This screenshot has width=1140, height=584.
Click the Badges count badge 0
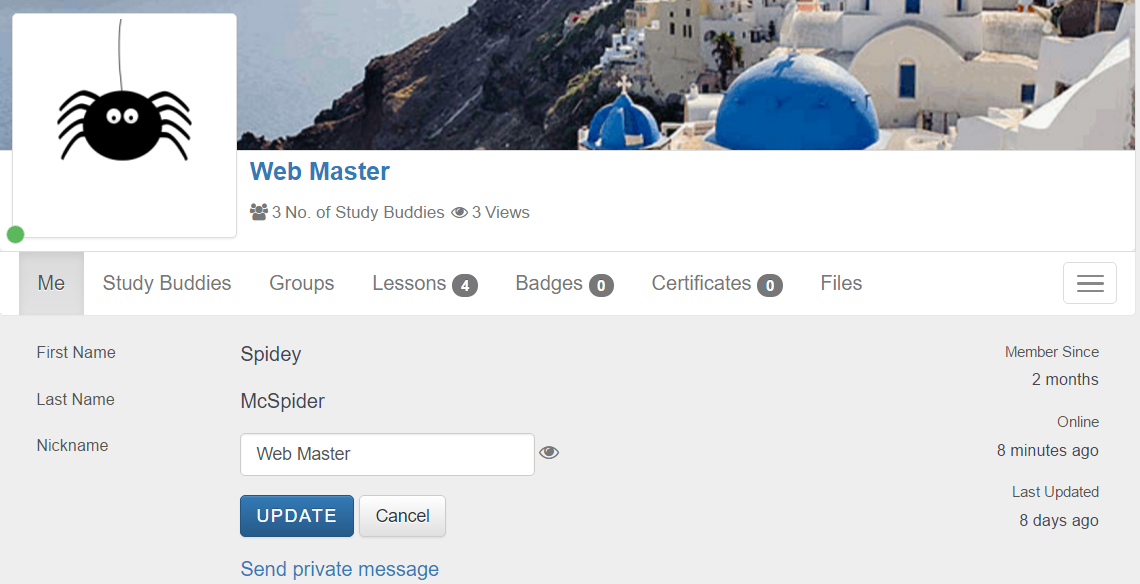pyautogui.click(x=601, y=285)
